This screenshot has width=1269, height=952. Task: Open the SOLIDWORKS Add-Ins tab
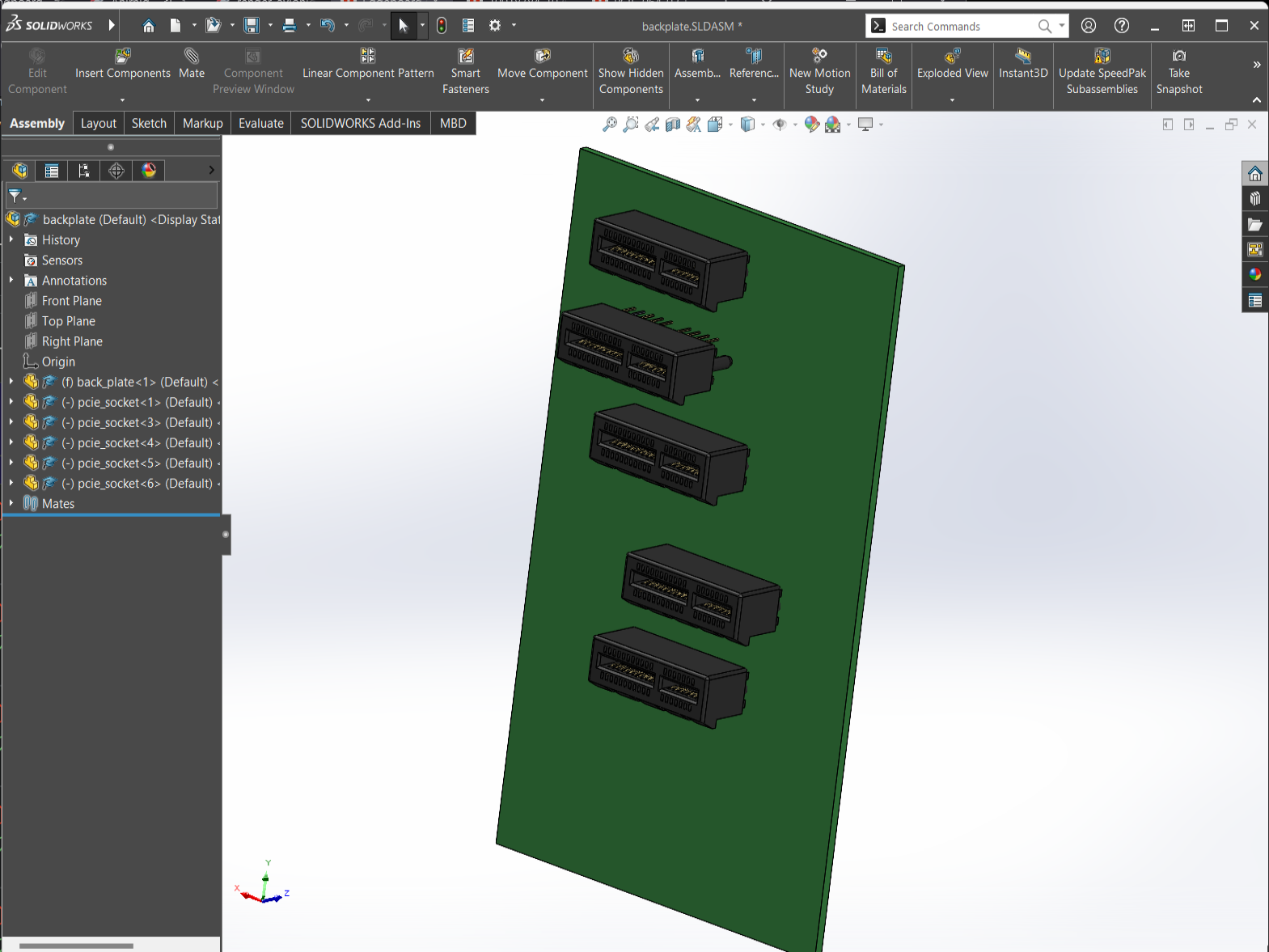(x=360, y=123)
